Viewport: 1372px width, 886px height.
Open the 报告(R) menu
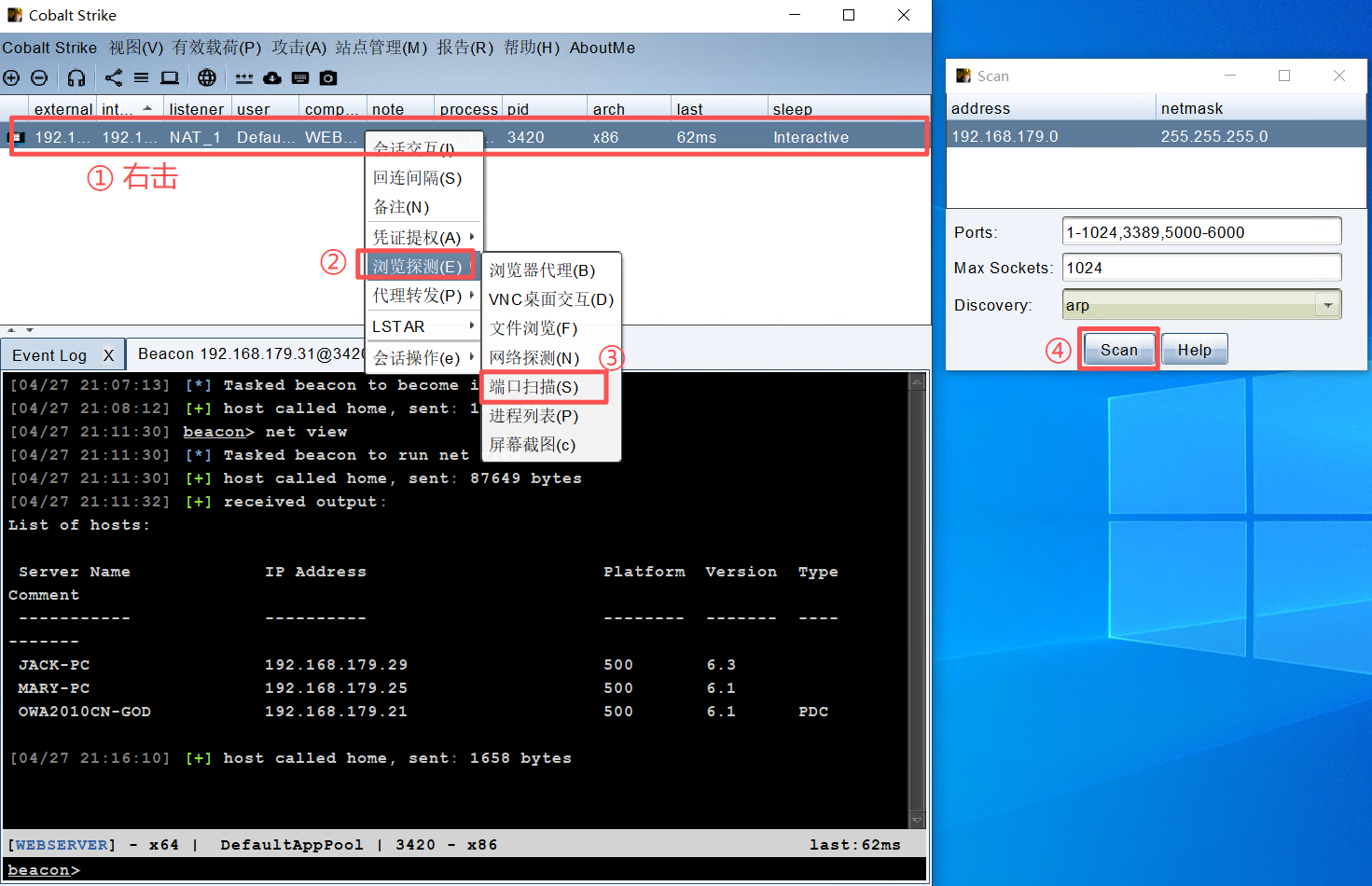tap(465, 48)
